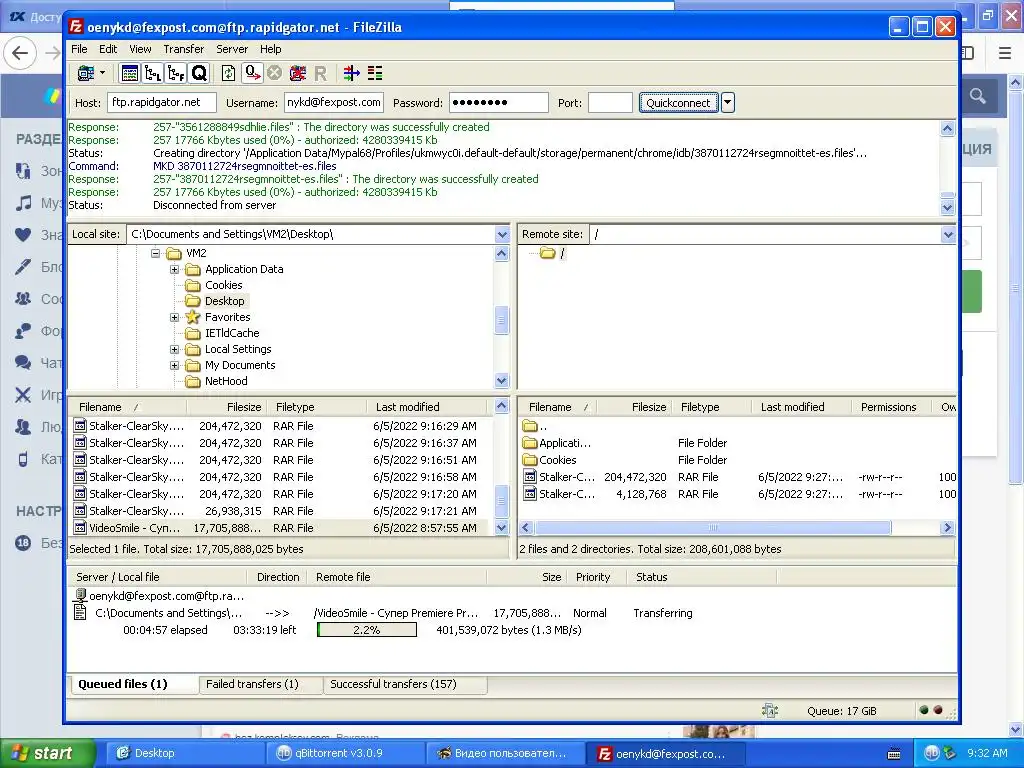Click the Quickconnect button
Viewport: 1024px width, 768px height.
click(679, 103)
